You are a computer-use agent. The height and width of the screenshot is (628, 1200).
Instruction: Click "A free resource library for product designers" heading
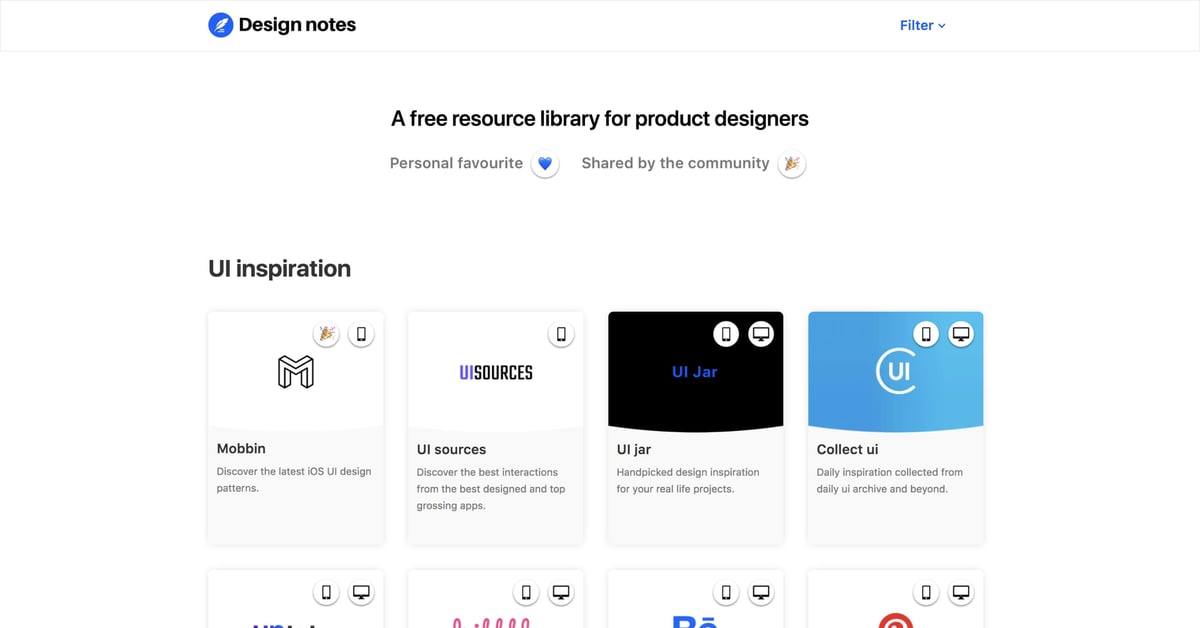click(600, 119)
